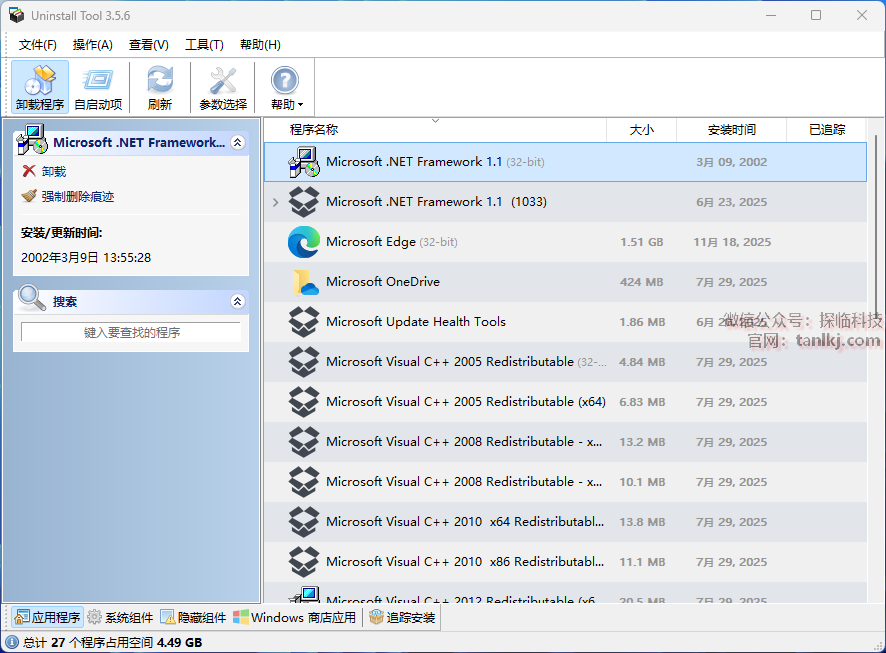Open the 帮助(H) menu
This screenshot has width=886, height=653.
pyautogui.click(x=260, y=45)
